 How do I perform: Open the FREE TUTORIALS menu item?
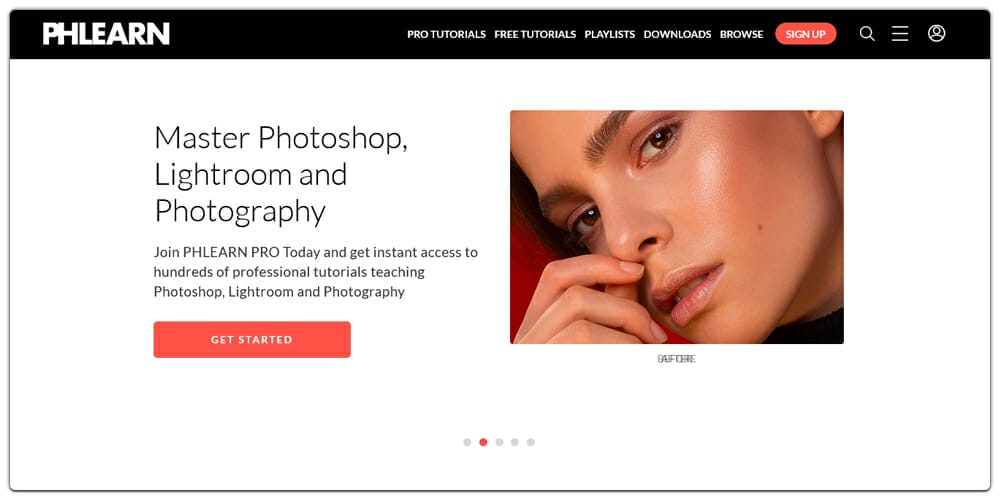coord(535,34)
